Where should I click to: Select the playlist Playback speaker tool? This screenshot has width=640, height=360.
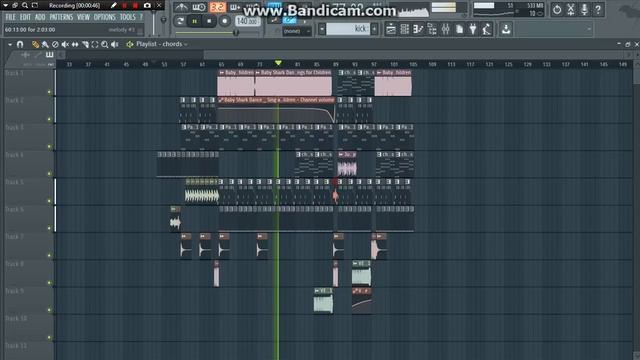point(115,44)
